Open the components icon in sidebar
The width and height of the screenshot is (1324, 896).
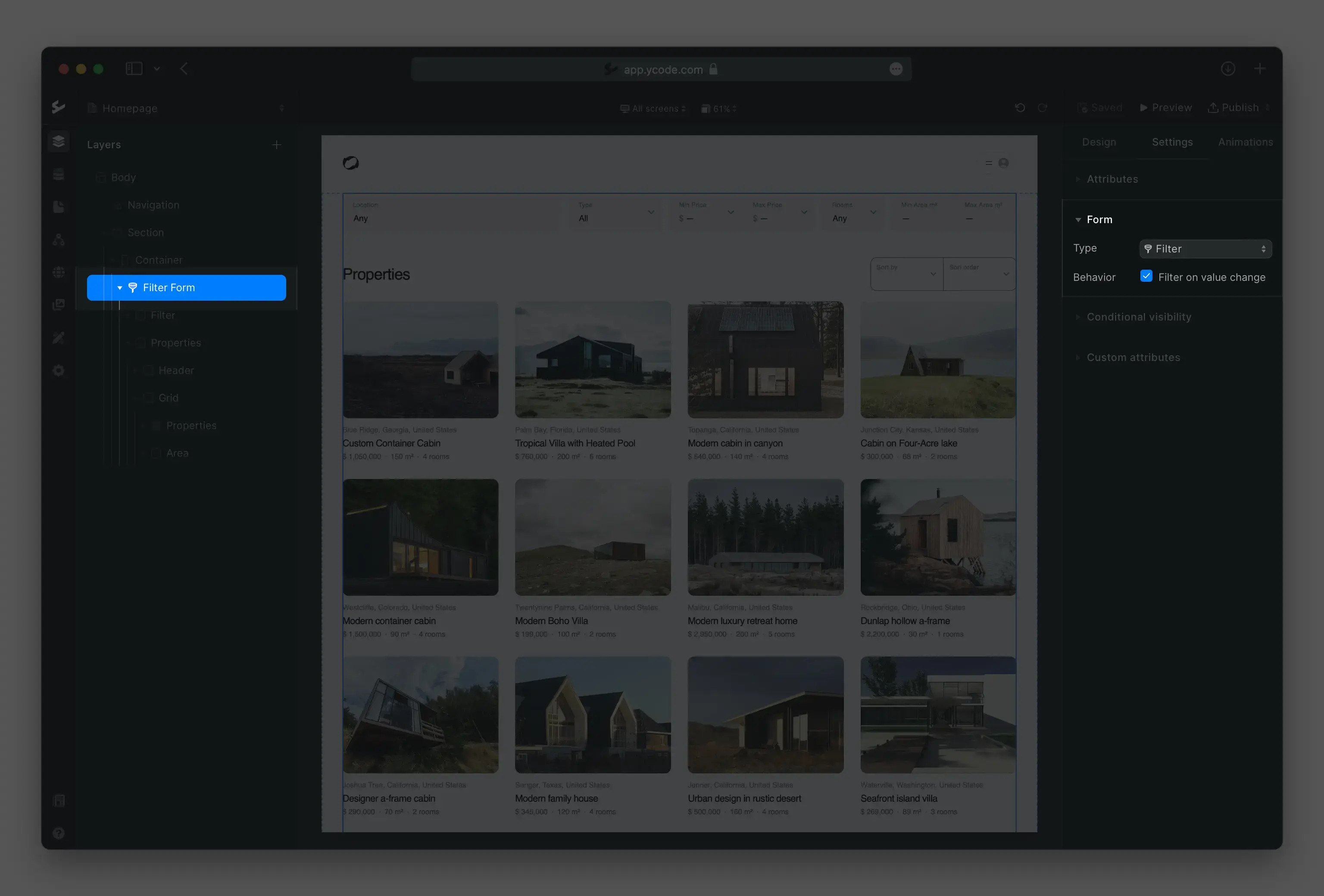[58, 239]
